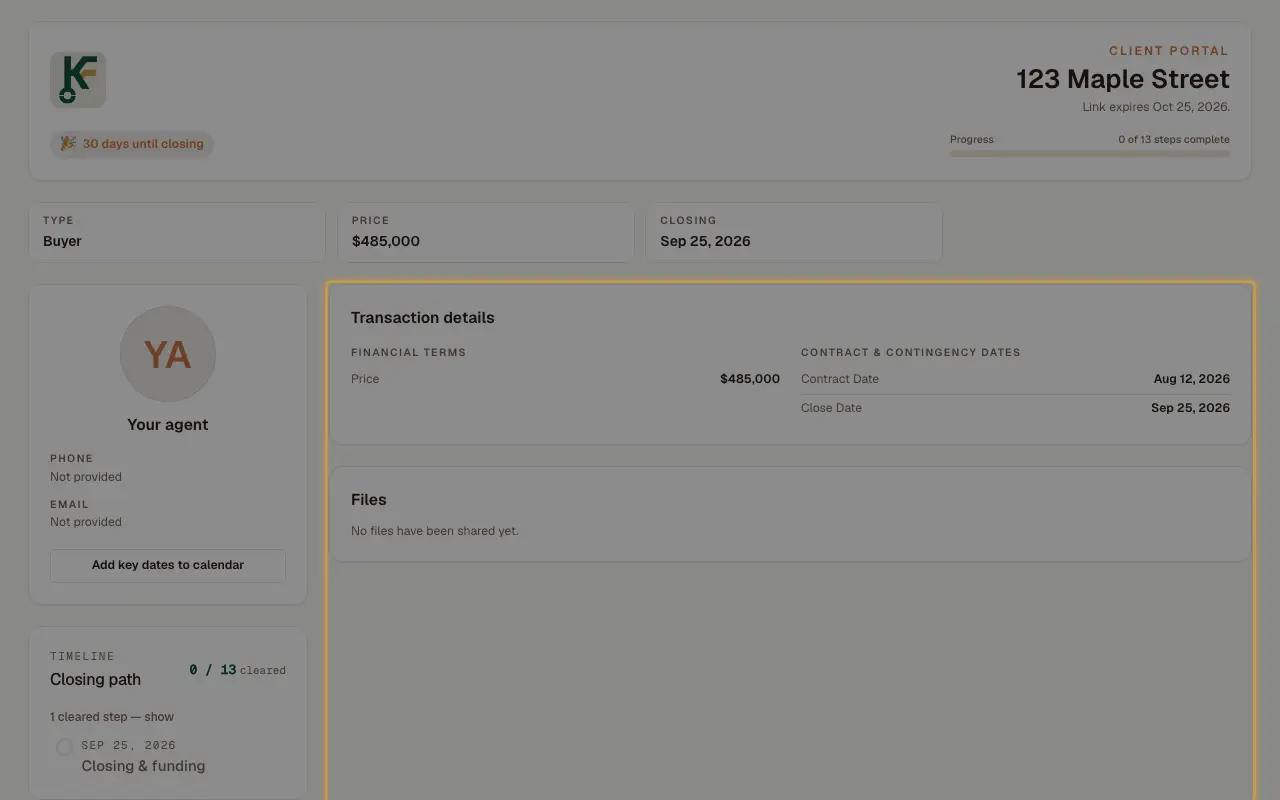Click the '0 of 13 steps complete' label
The width and height of the screenshot is (1280, 800).
coord(1174,140)
